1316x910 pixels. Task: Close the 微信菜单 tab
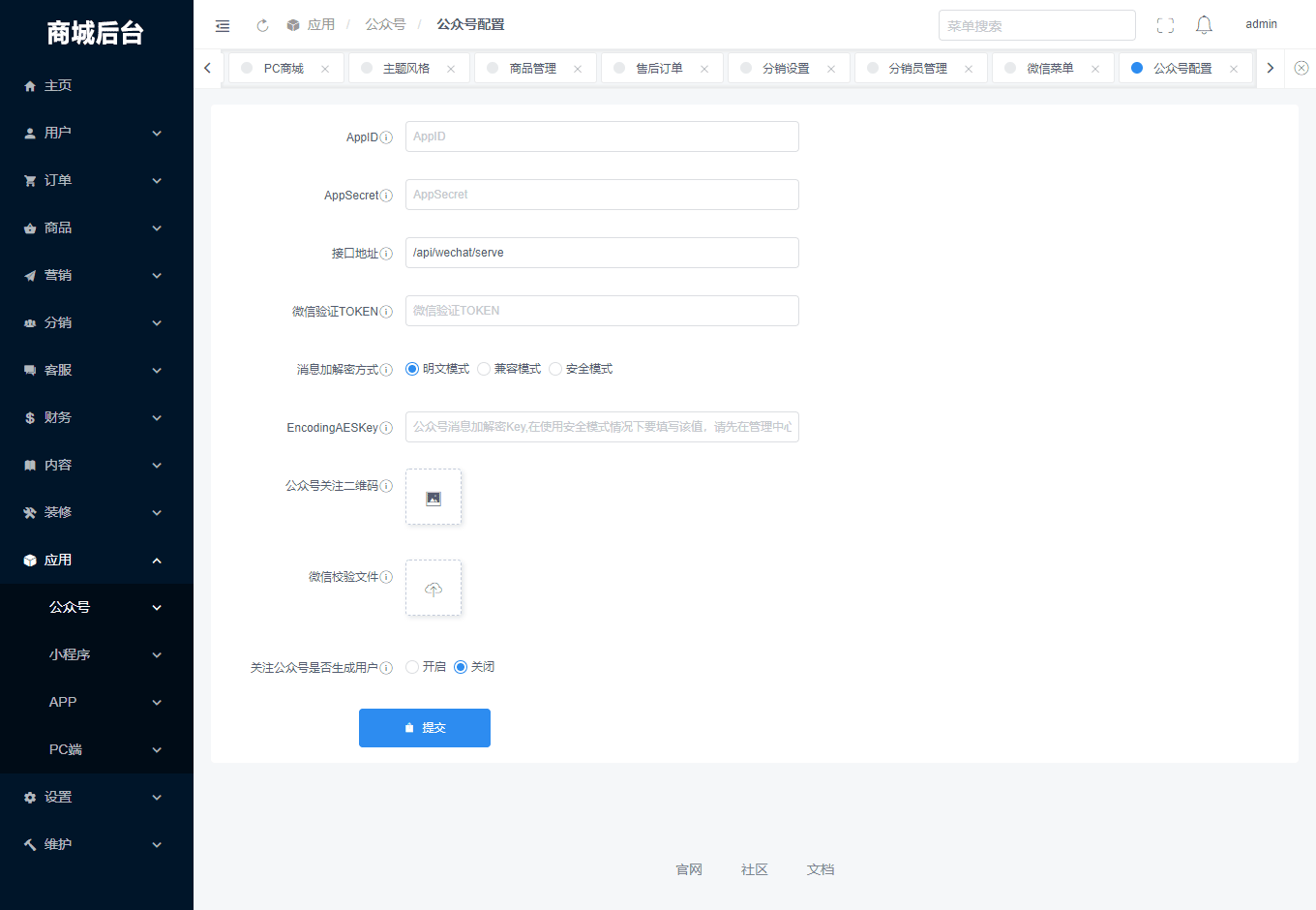point(1095,69)
